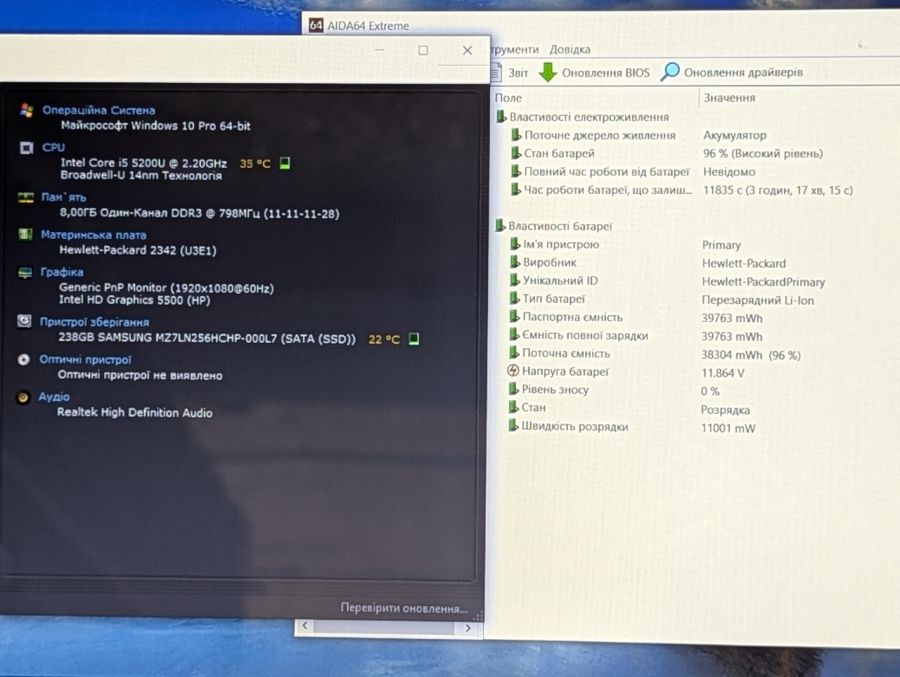
Task: Click the Перевірити оновлення link in Speccy
Action: 404,608
